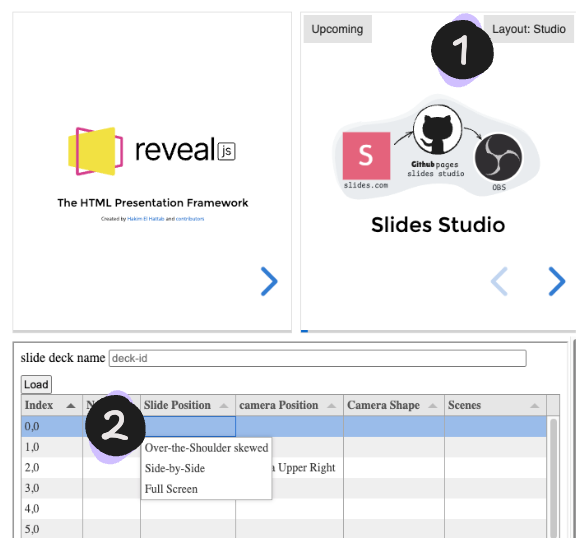Choose Over-the-Shoulder skewed option
585x548 pixels.
(x=206, y=448)
